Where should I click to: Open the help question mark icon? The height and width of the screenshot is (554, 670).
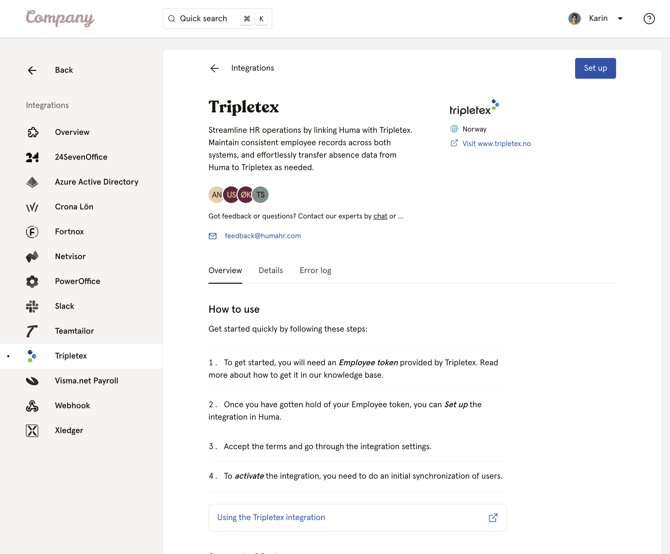coord(649,18)
